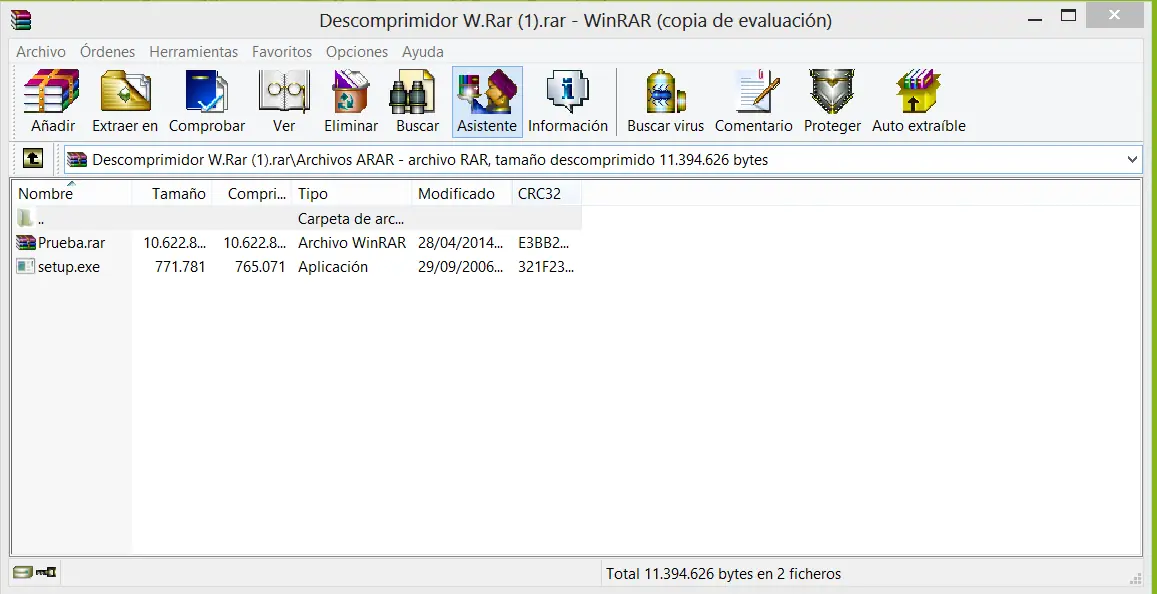
Task: Open the Herramientas menu
Action: pos(193,52)
